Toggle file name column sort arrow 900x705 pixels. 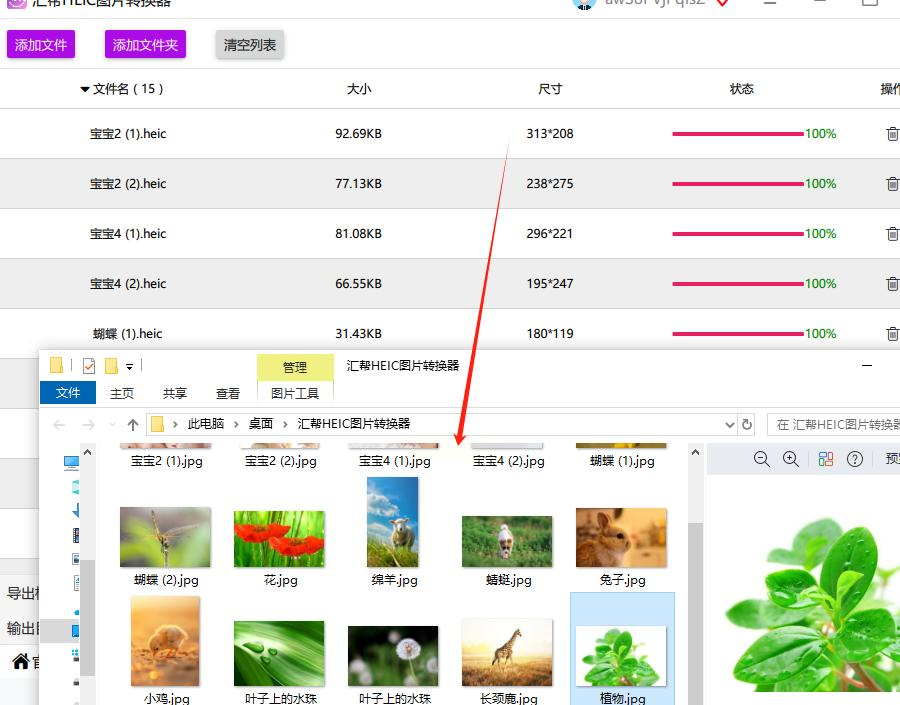click(85, 90)
